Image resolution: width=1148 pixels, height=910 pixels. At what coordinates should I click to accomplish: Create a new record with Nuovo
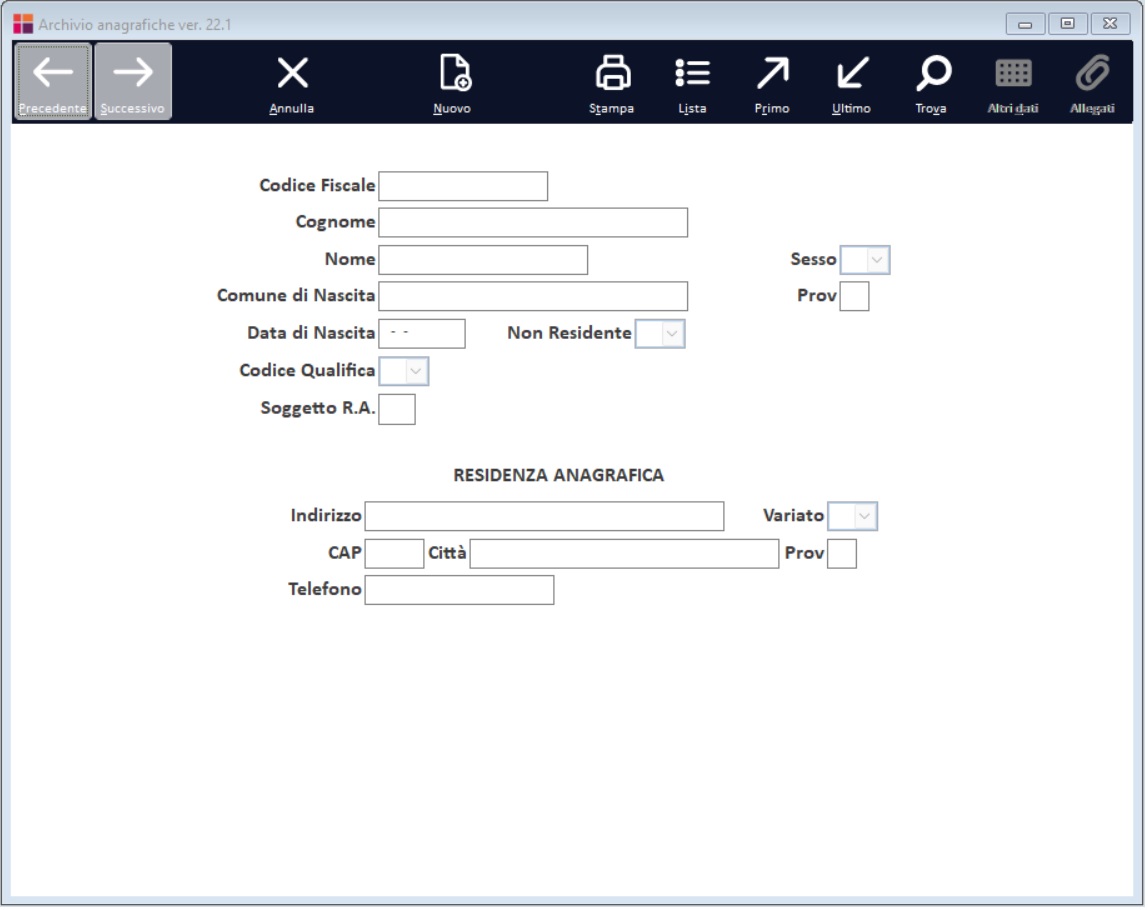pos(453,84)
